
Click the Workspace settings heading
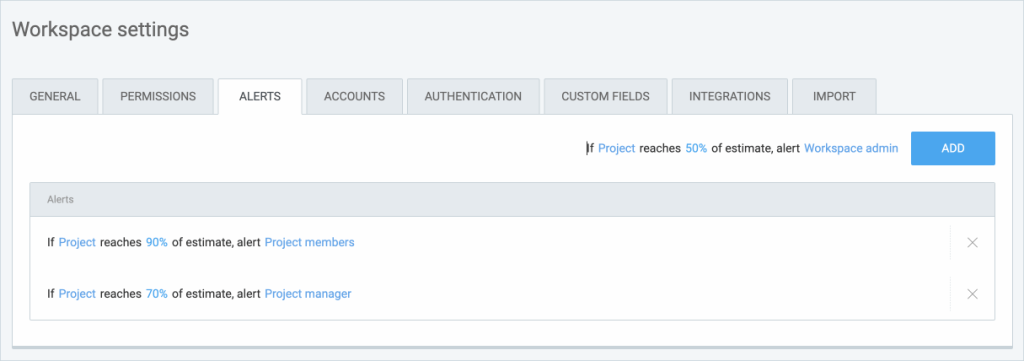101,29
